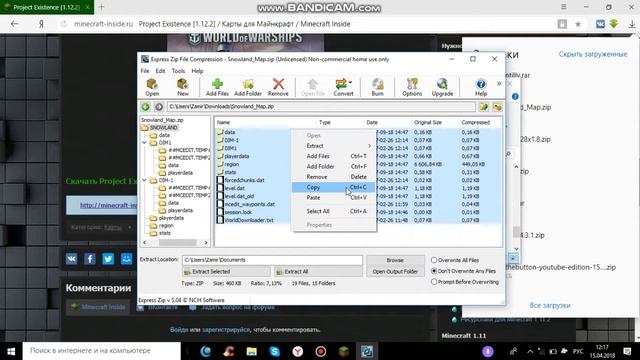
Task: Click the Add Files toolbar icon
Action: (x=217, y=87)
